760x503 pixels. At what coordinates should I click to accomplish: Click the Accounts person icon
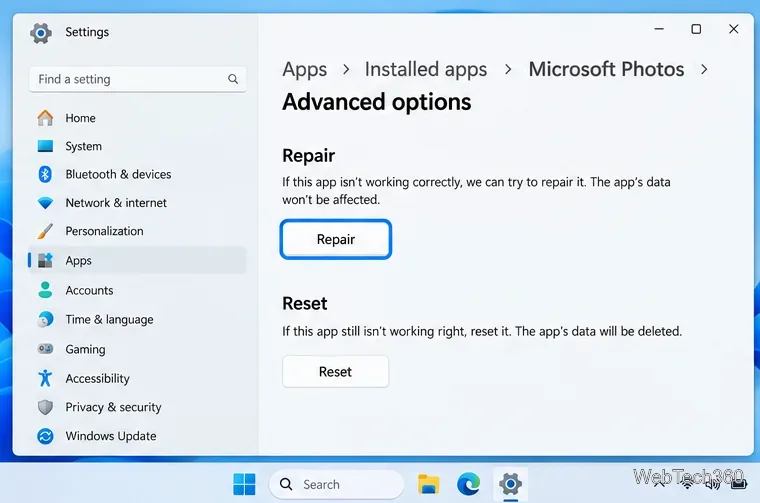click(x=45, y=290)
